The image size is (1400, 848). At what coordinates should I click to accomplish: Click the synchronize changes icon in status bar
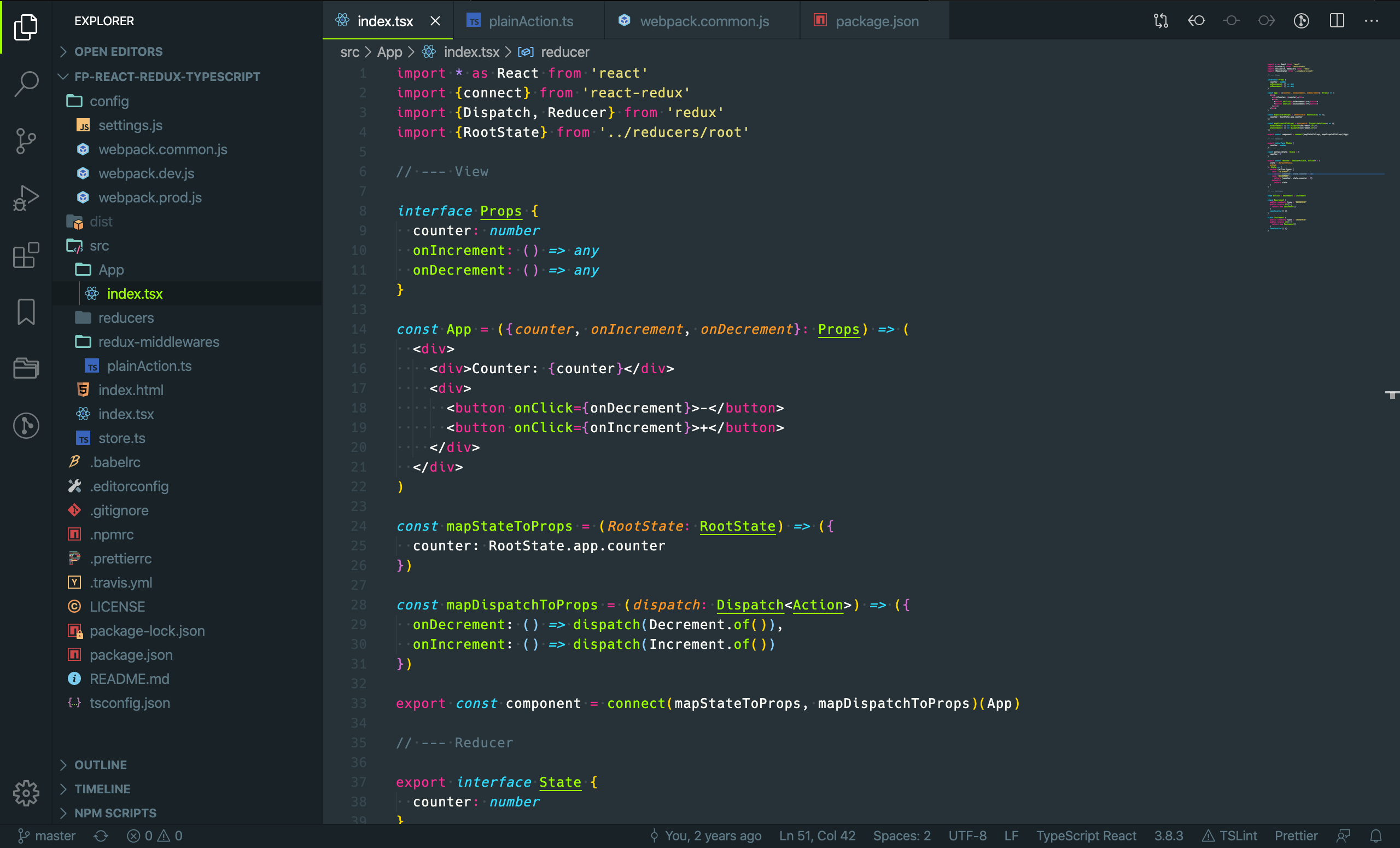[x=102, y=835]
